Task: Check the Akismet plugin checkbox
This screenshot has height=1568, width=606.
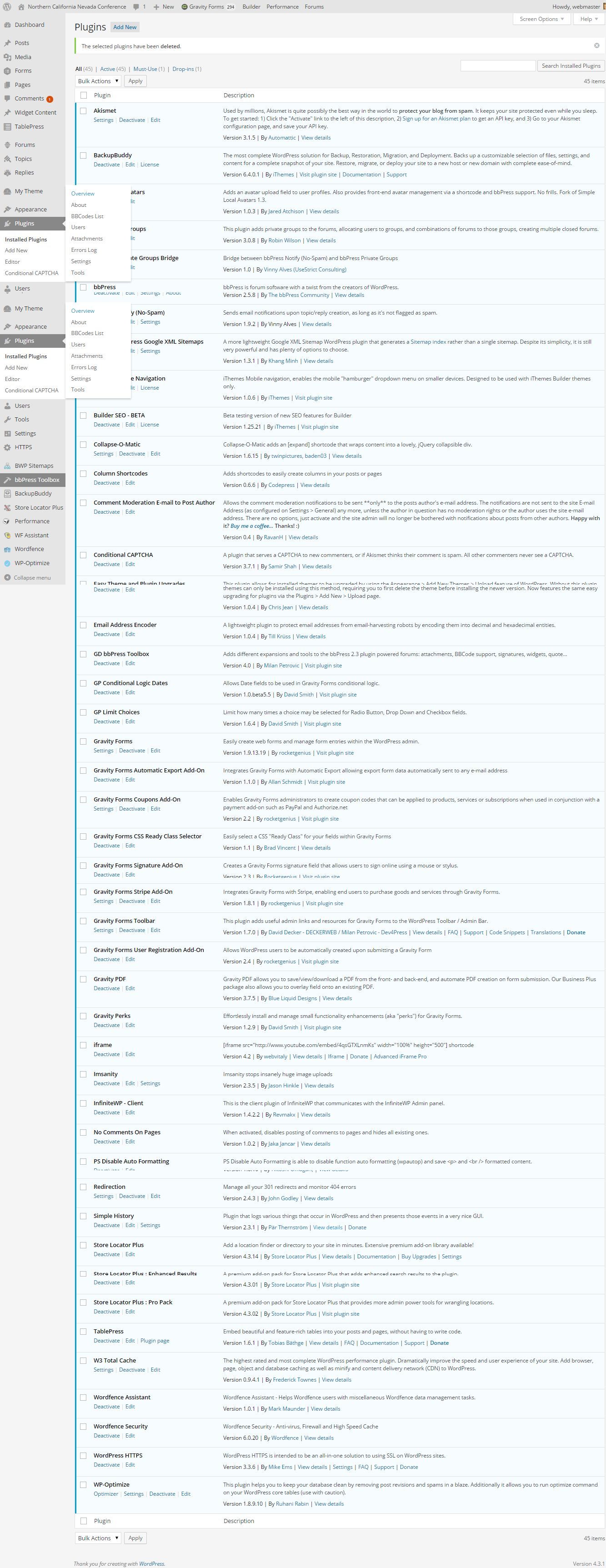Action: (x=83, y=111)
